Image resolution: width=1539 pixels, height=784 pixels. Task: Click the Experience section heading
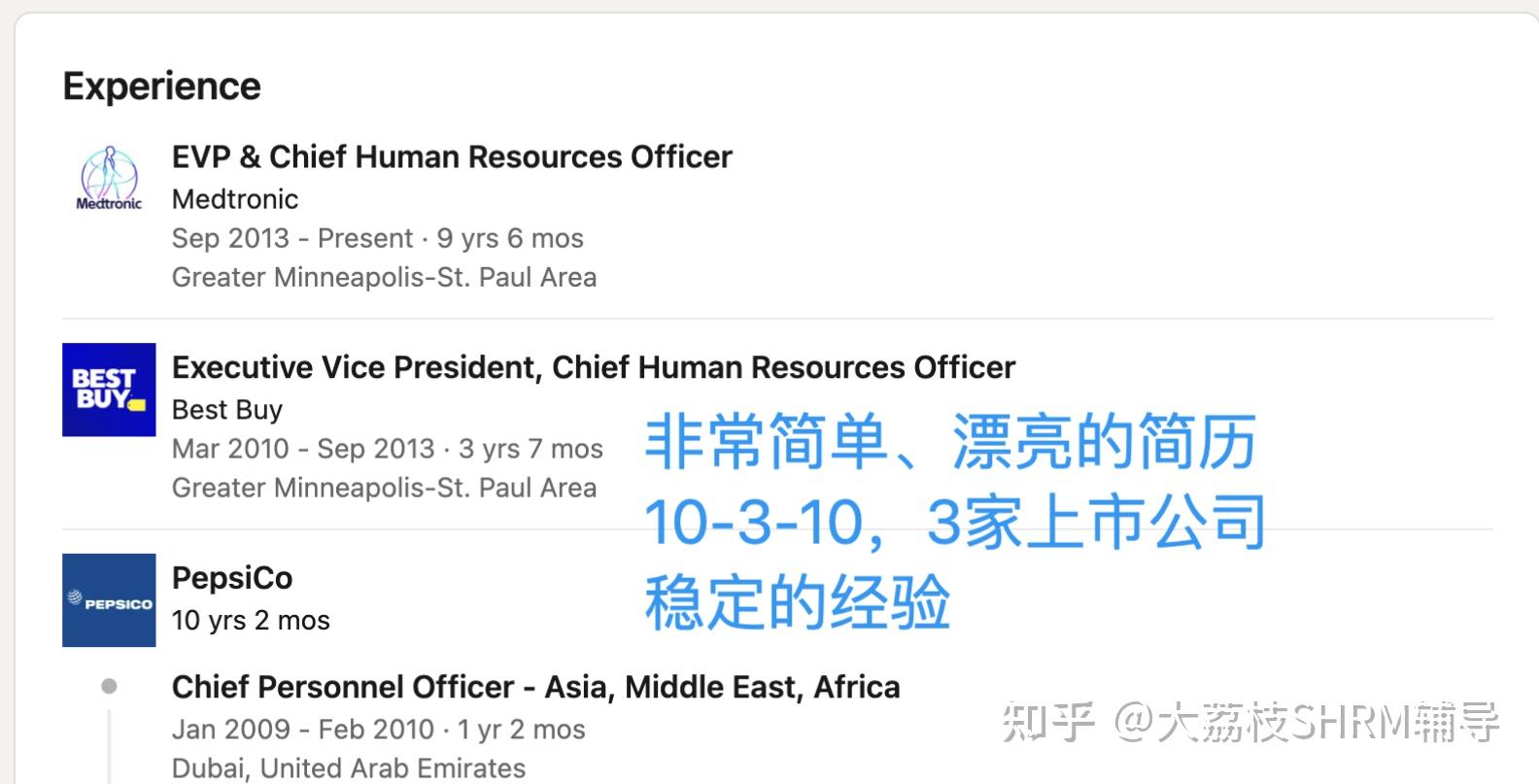pos(162,86)
